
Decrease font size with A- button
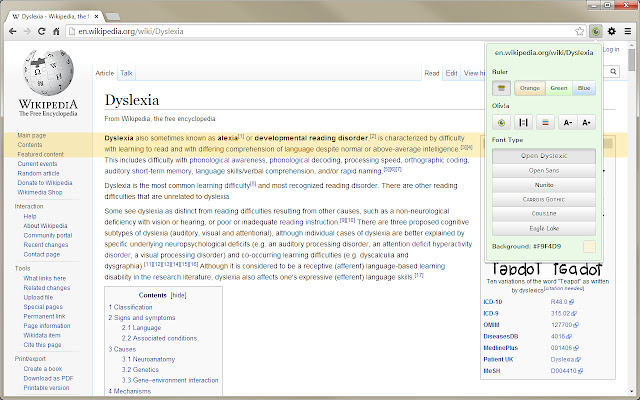pyautogui.click(x=567, y=122)
